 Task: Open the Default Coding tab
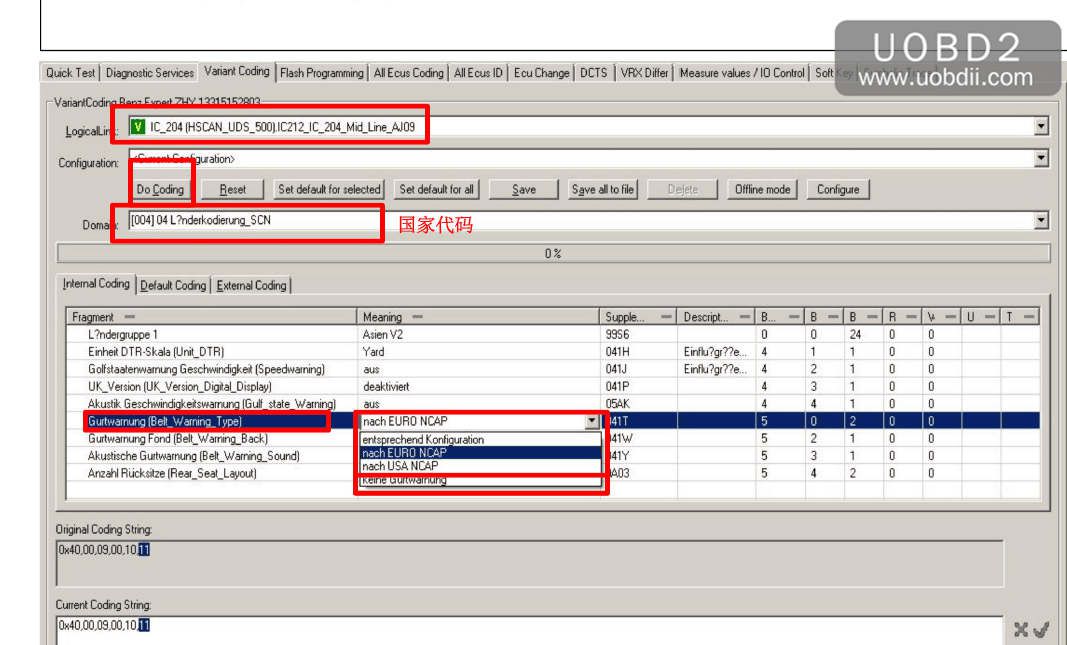pyautogui.click(x=173, y=285)
